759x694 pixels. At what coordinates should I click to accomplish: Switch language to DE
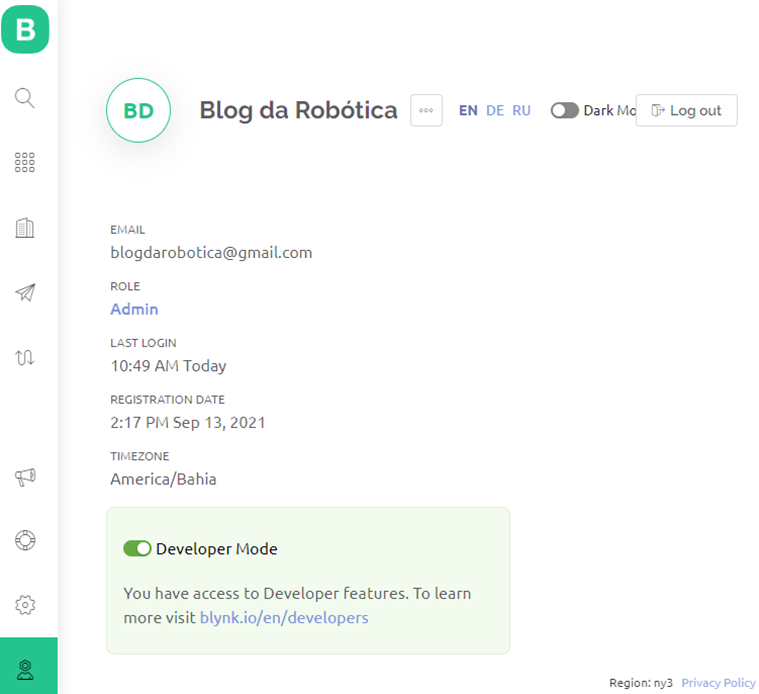click(495, 110)
